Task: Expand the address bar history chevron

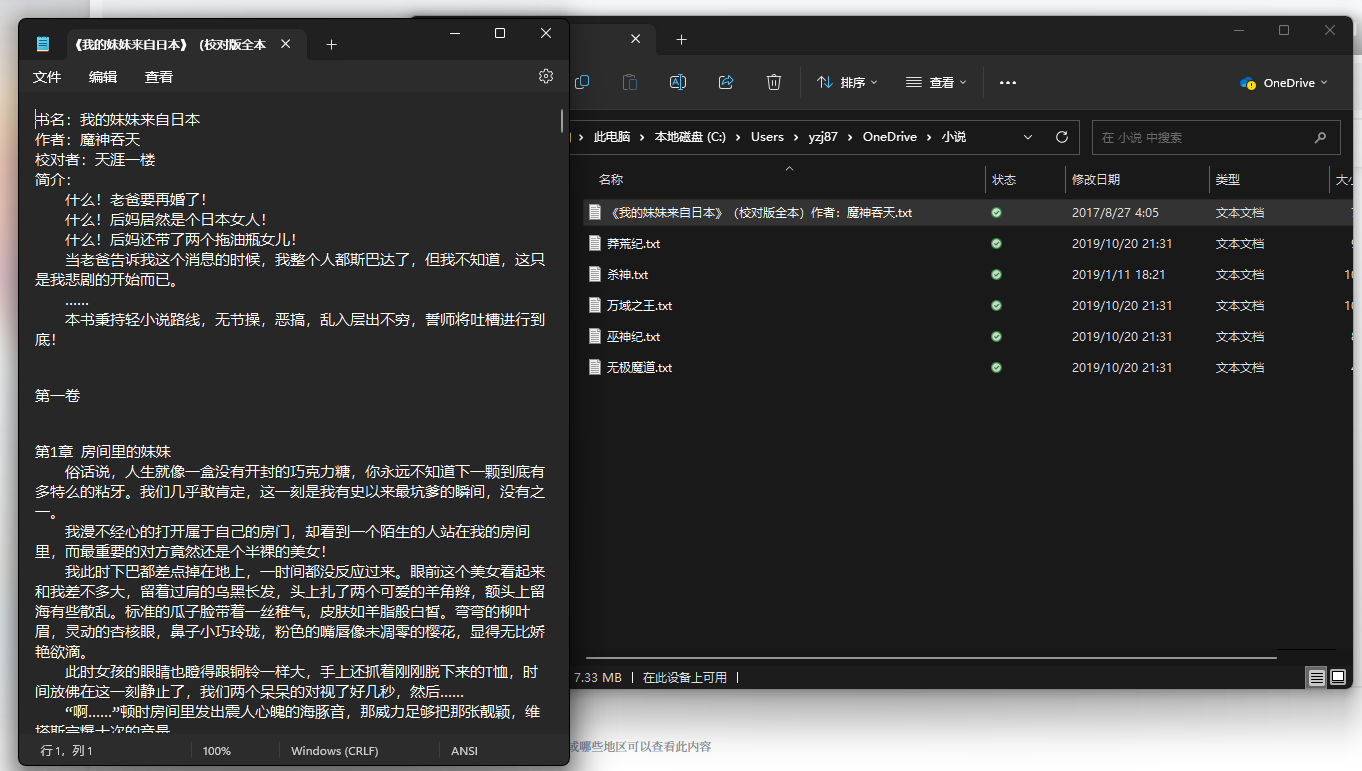Action: (x=1028, y=137)
